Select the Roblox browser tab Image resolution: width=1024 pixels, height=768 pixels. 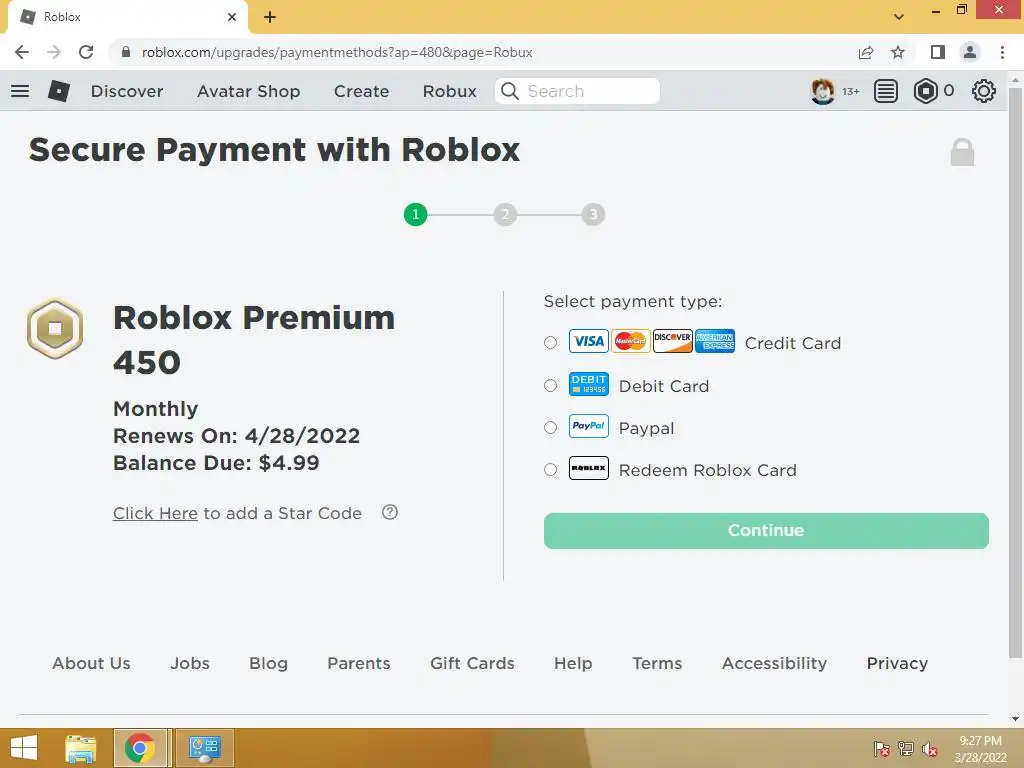click(x=127, y=17)
